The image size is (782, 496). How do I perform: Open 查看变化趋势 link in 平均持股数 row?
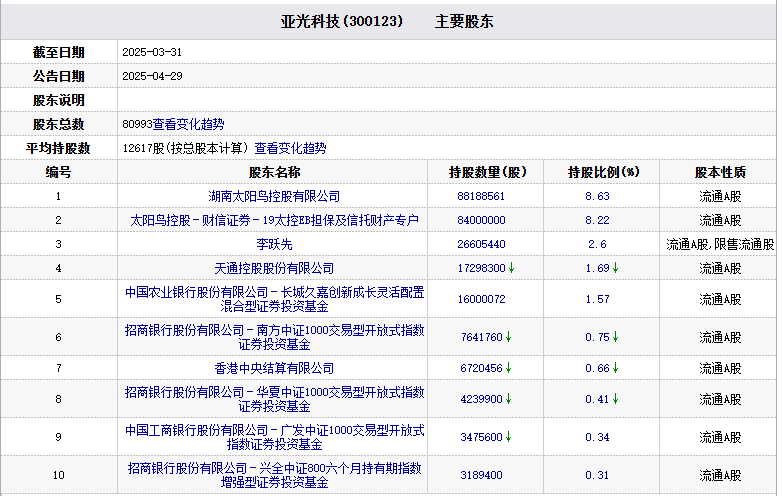pyautogui.click(x=290, y=148)
